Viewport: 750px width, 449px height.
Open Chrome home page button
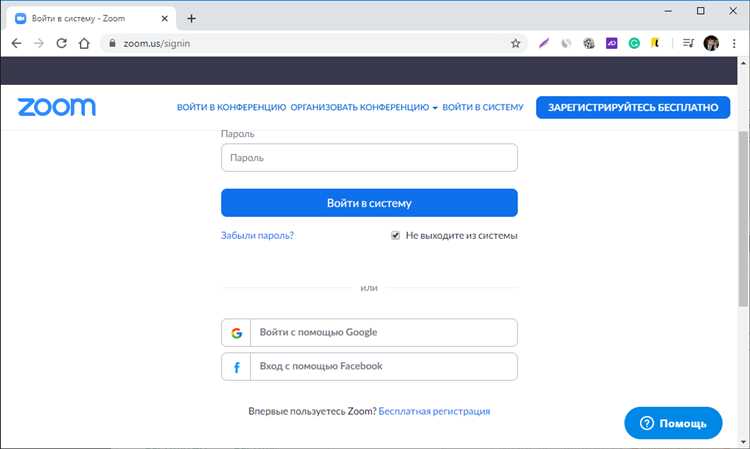[x=85, y=44]
